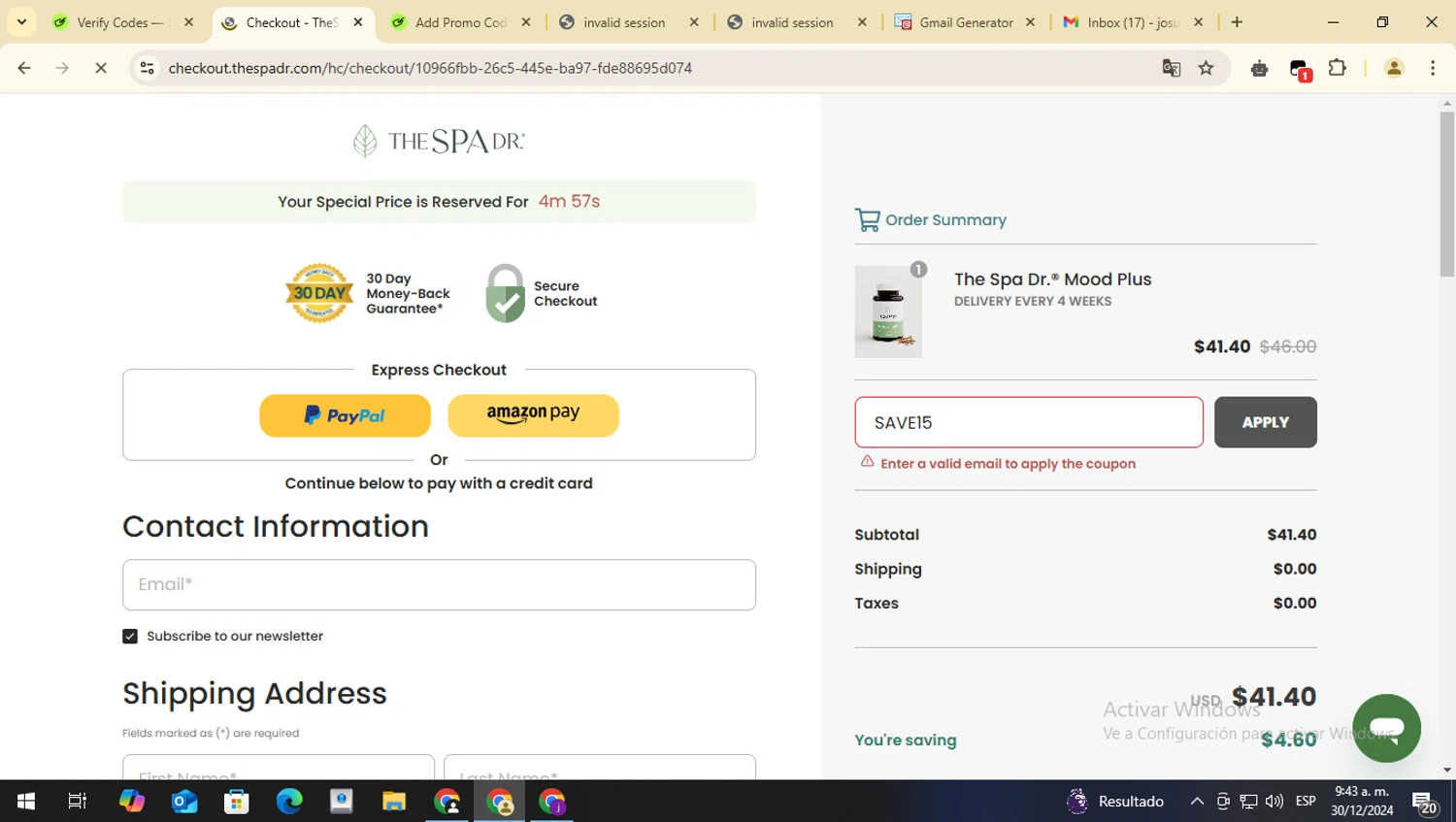Open Outlook from the taskbar
The width and height of the screenshot is (1456, 822).
click(184, 802)
